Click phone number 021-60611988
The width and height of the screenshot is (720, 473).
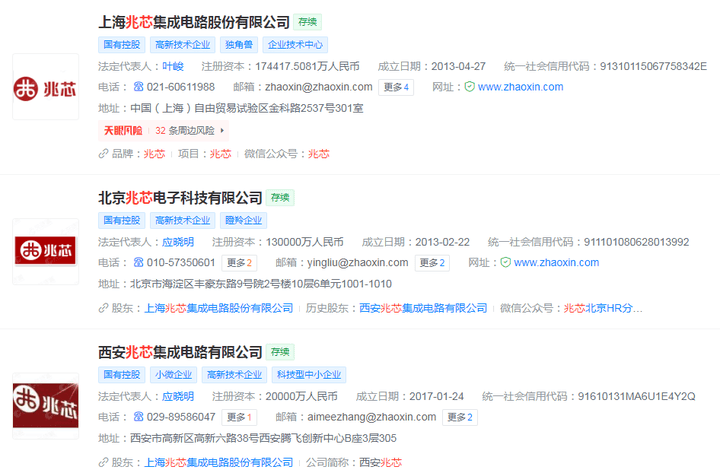180,87
